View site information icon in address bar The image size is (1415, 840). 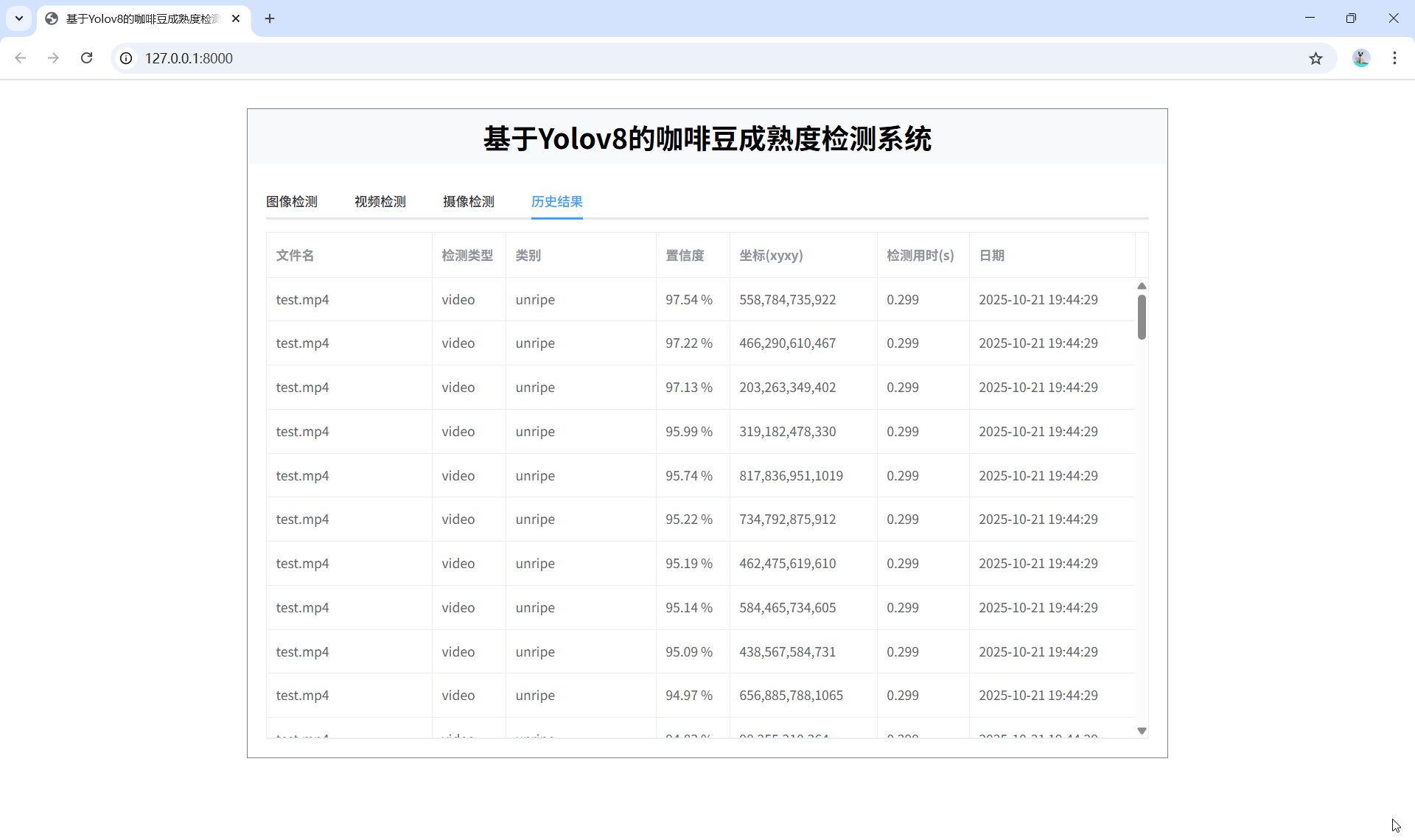(x=126, y=58)
